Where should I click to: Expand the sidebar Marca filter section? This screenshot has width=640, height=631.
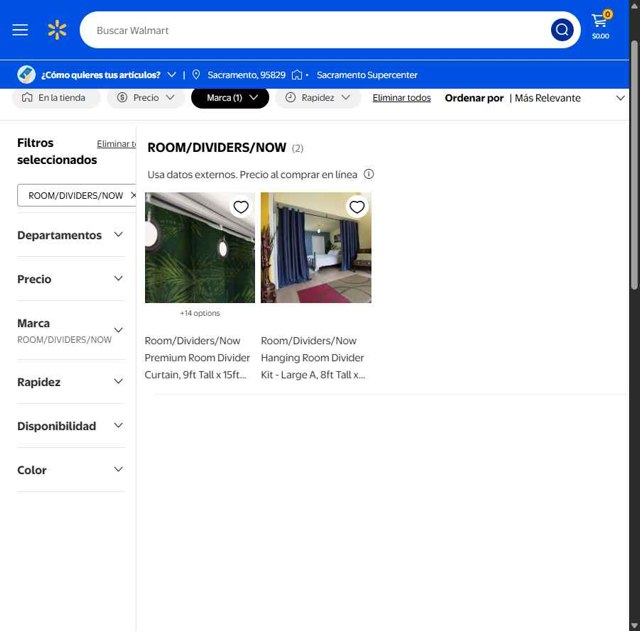71,331
